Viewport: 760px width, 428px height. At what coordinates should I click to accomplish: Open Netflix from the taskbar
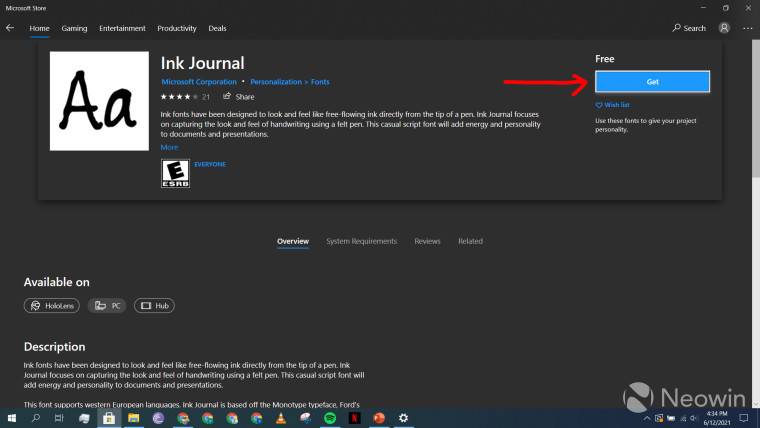pos(354,418)
